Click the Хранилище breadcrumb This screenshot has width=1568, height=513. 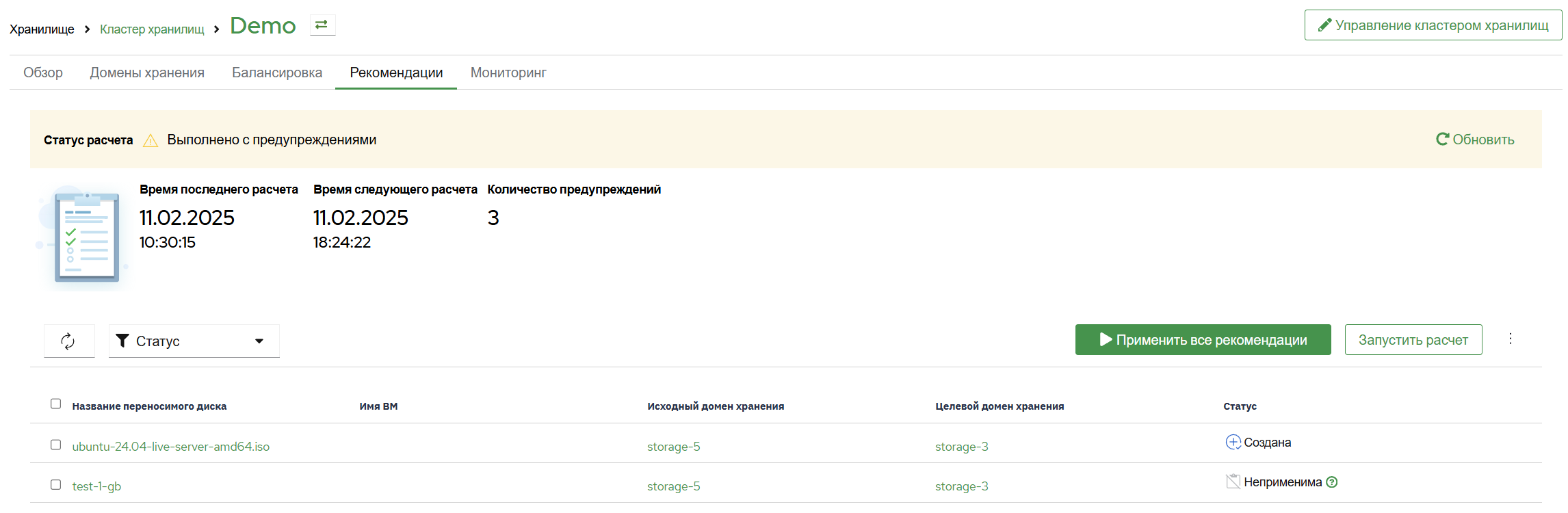(42, 29)
